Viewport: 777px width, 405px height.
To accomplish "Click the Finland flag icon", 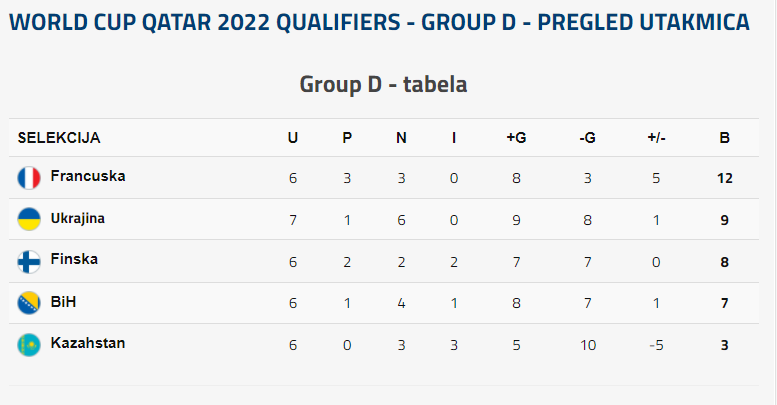I will [29, 261].
